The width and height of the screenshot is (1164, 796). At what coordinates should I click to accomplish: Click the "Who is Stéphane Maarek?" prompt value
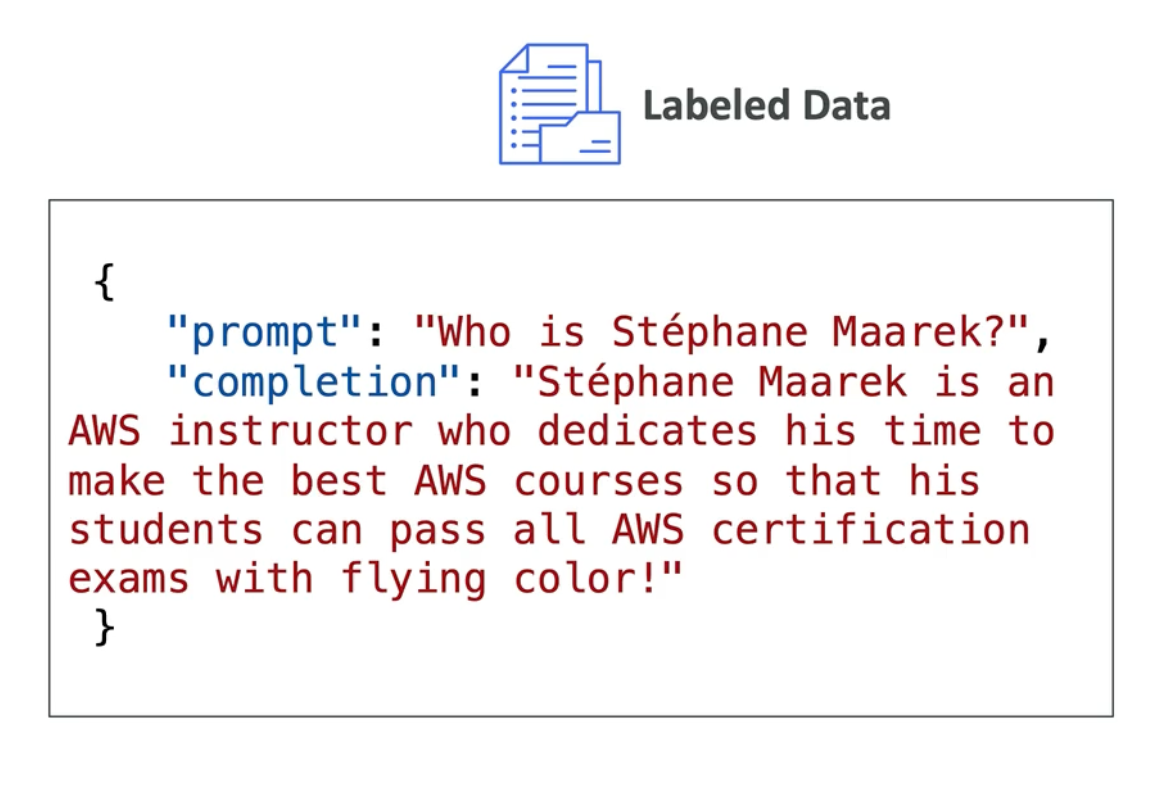[x=721, y=333]
